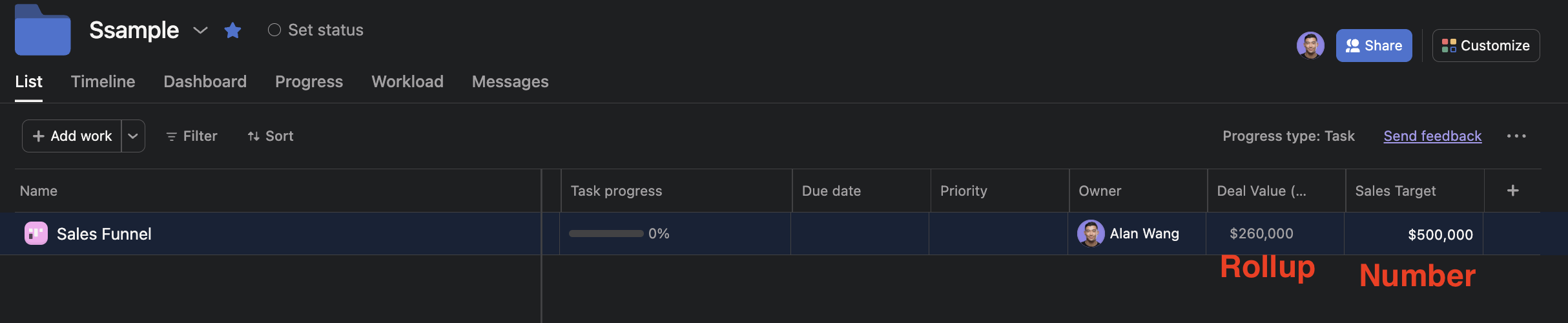Open the Customize panel
The height and width of the screenshot is (323, 1568).
point(1485,45)
